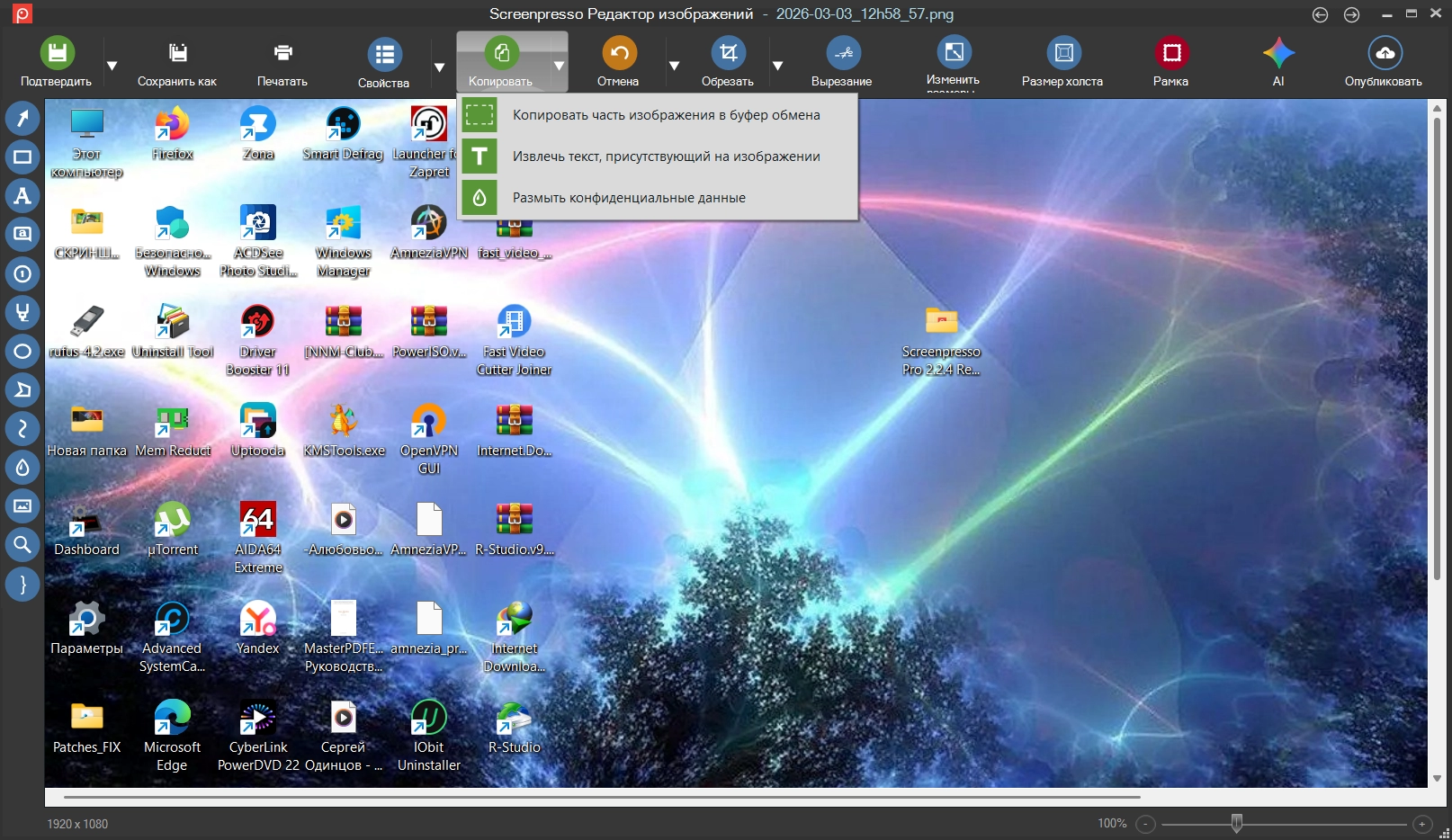Choose Копировать часть изображения в буфер обмена
The height and width of the screenshot is (840, 1452).
(658, 115)
